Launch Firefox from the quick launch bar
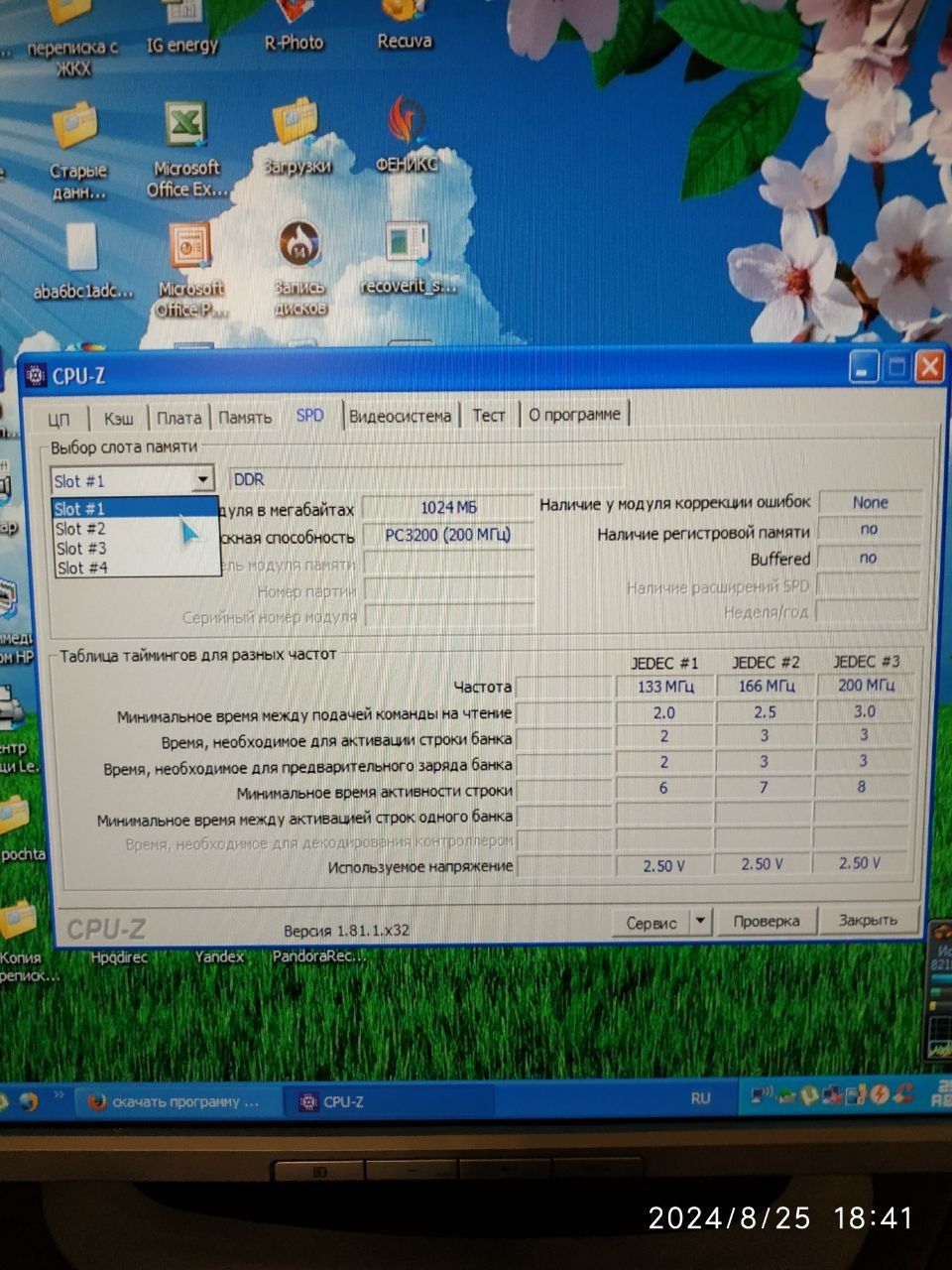 [x=28, y=1101]
